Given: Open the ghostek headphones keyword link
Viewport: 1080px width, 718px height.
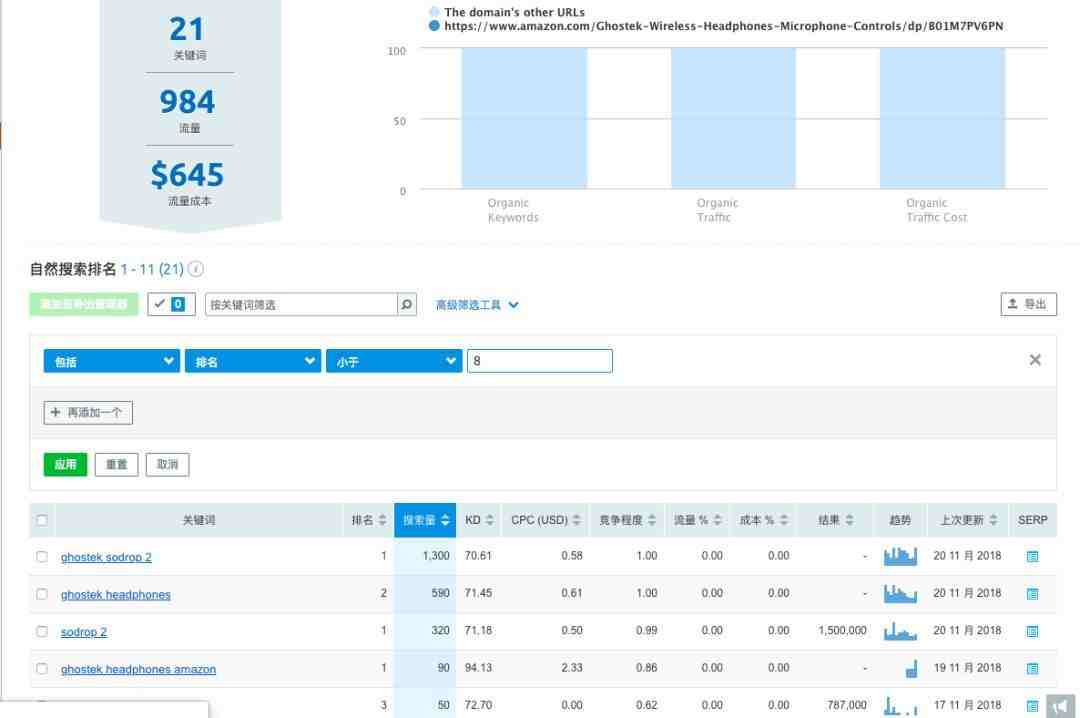Looking at the screenshot, I should (x=116, y=594).
